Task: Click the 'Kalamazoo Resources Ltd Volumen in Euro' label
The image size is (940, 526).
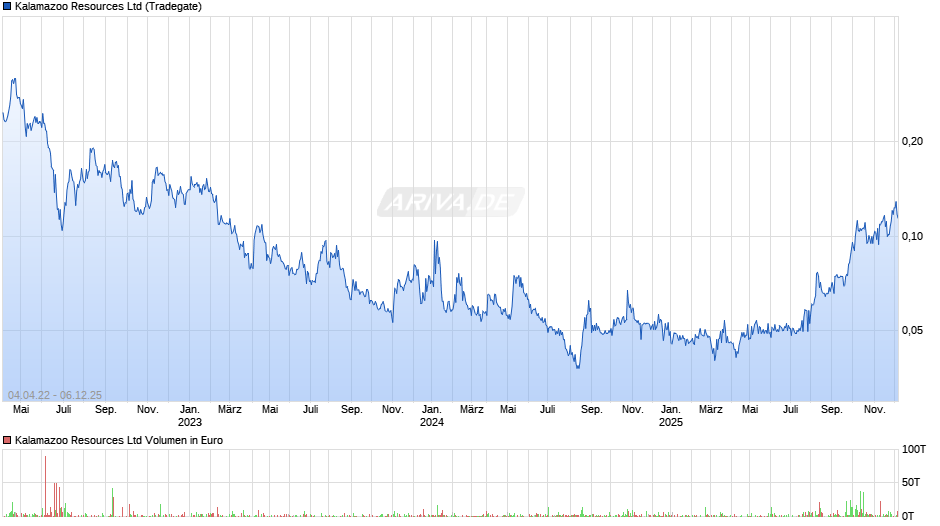Action: point(119,440)
